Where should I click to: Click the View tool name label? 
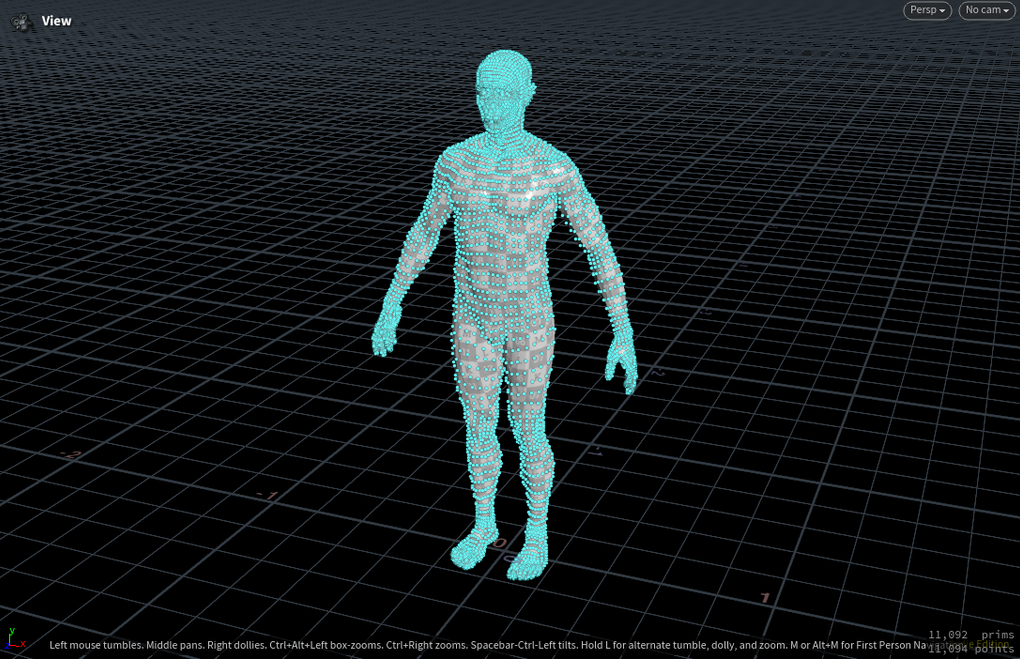56,21
